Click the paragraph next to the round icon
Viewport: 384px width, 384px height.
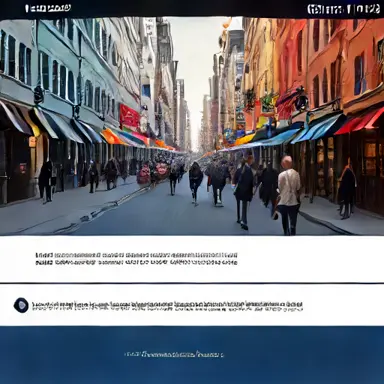(167, 306)
